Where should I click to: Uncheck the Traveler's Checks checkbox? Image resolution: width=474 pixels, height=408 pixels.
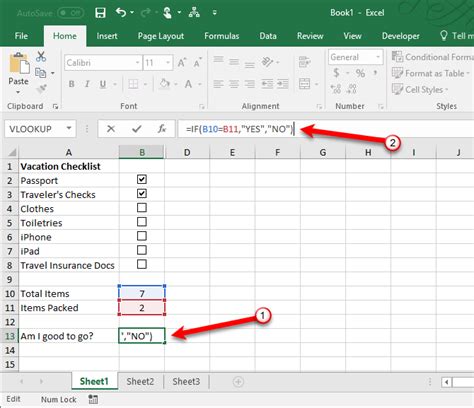[x=142, y=194]
